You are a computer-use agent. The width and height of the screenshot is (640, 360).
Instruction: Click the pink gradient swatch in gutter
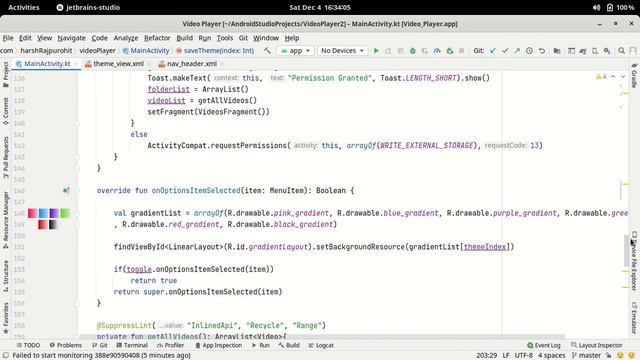click(x=33, y=213)
